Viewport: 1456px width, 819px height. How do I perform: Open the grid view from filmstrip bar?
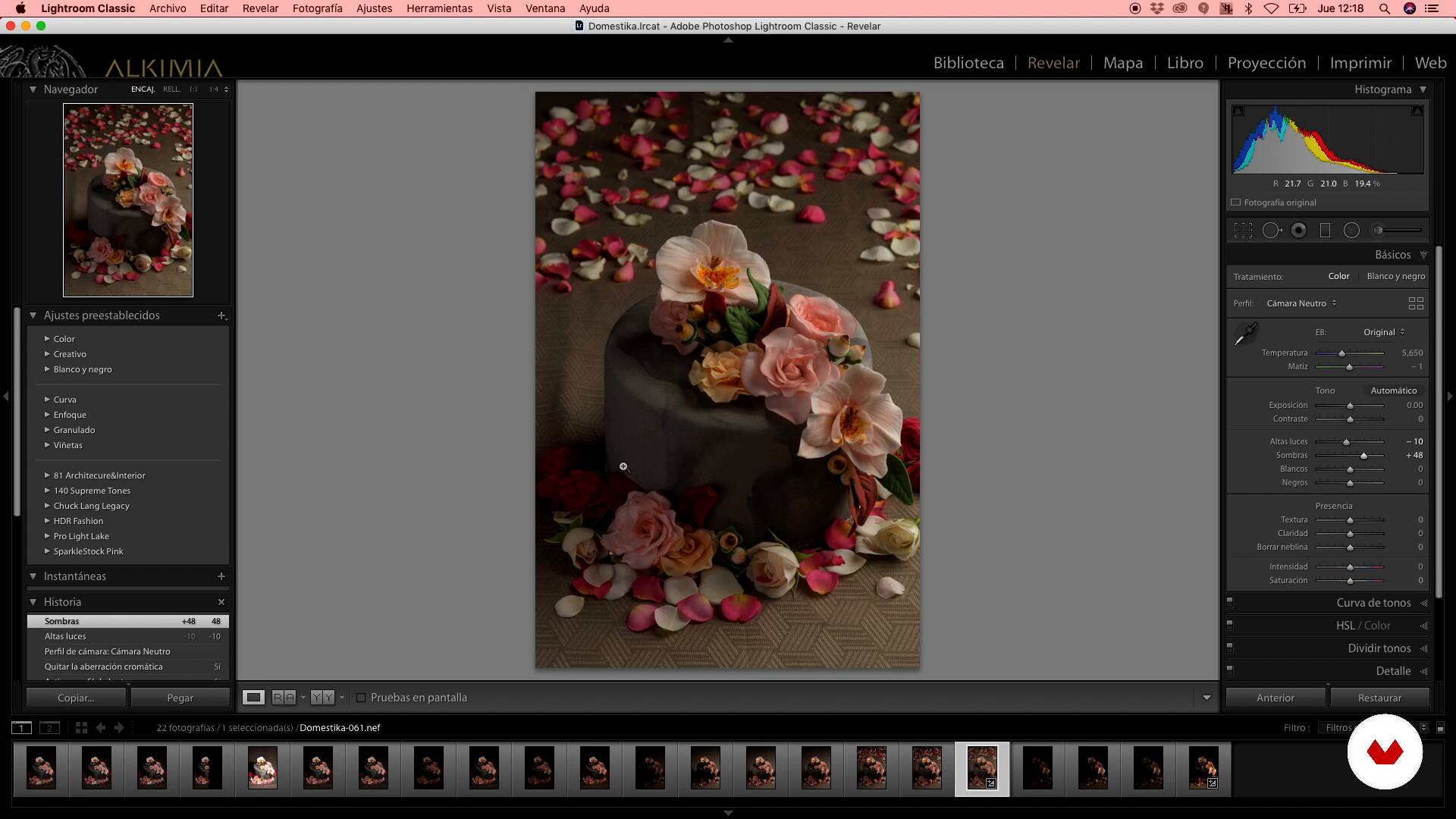(81, 728)
